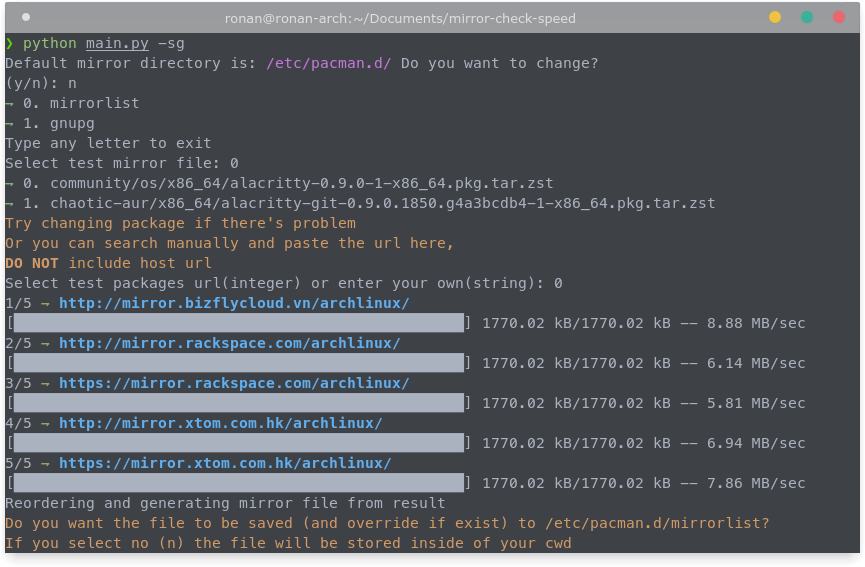The image size is (865, 567).
Task: Click the progress bar showing 5.81 MB/sec
Action: pos(238,403)
